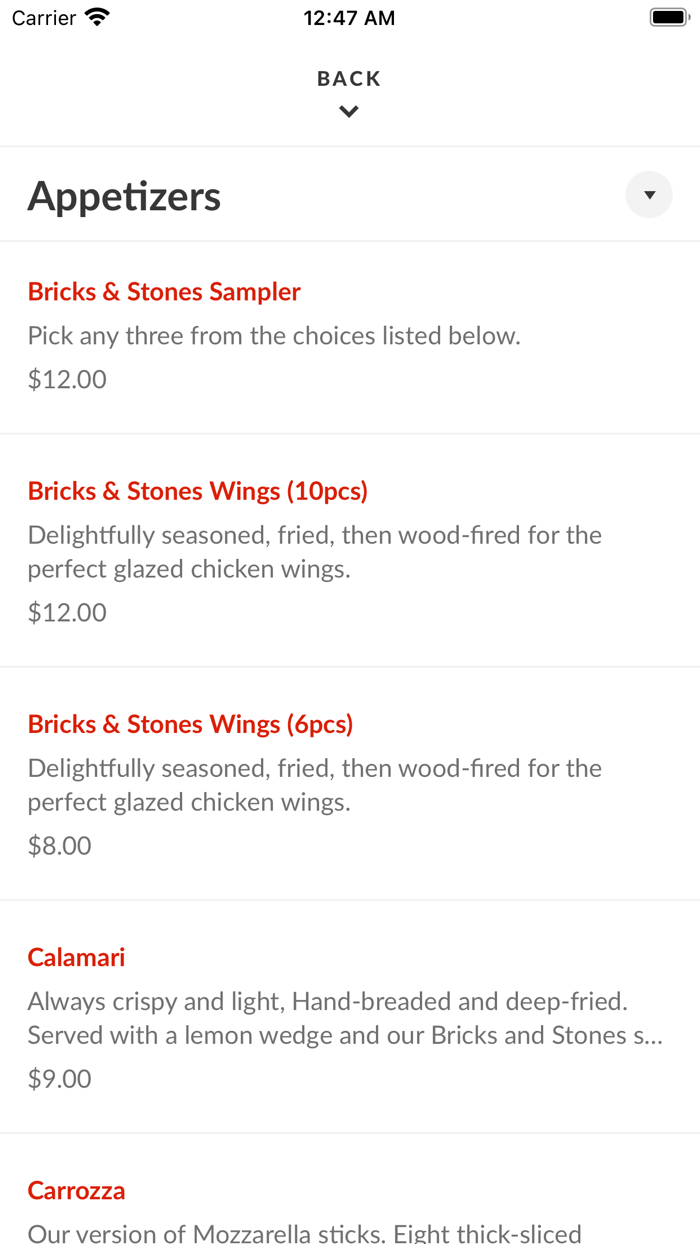Tap the Wi-Fi icon in the status bar
700x1244 pixels.
(x=95, y=16)
